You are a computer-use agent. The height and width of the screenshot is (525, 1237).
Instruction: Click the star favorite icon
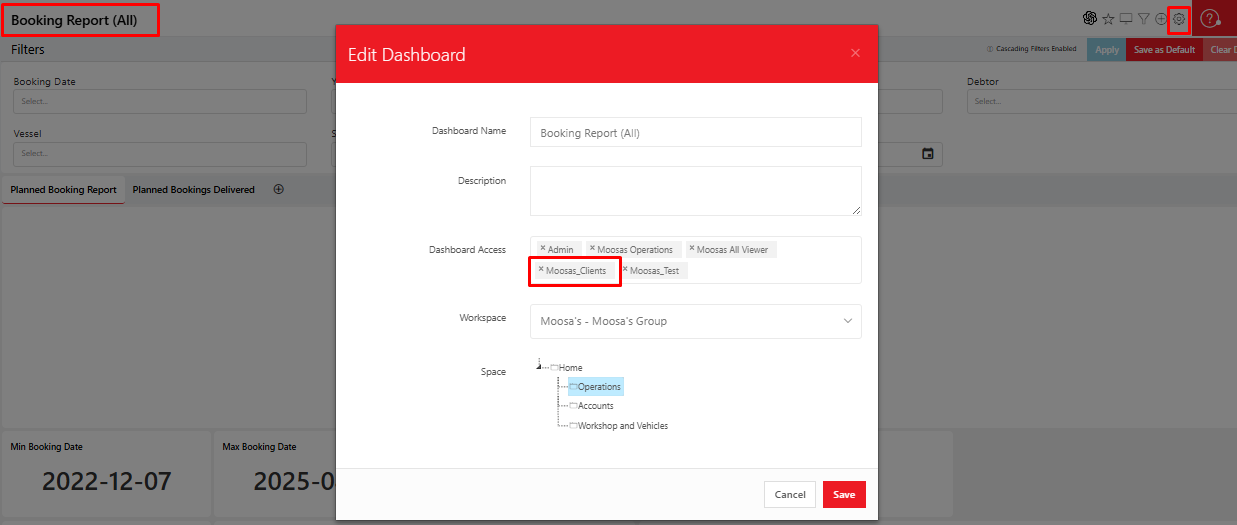[1108, 19]
